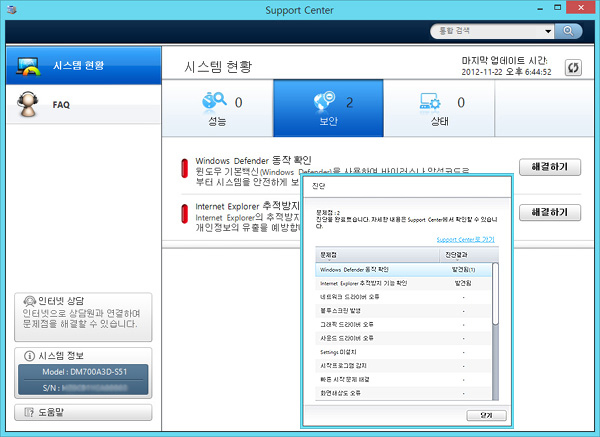Select Internet Explorer 추적방지 기능 확인 row
Image resolution: width=600 pixels, height=437 pixels.
click(403, 284)
